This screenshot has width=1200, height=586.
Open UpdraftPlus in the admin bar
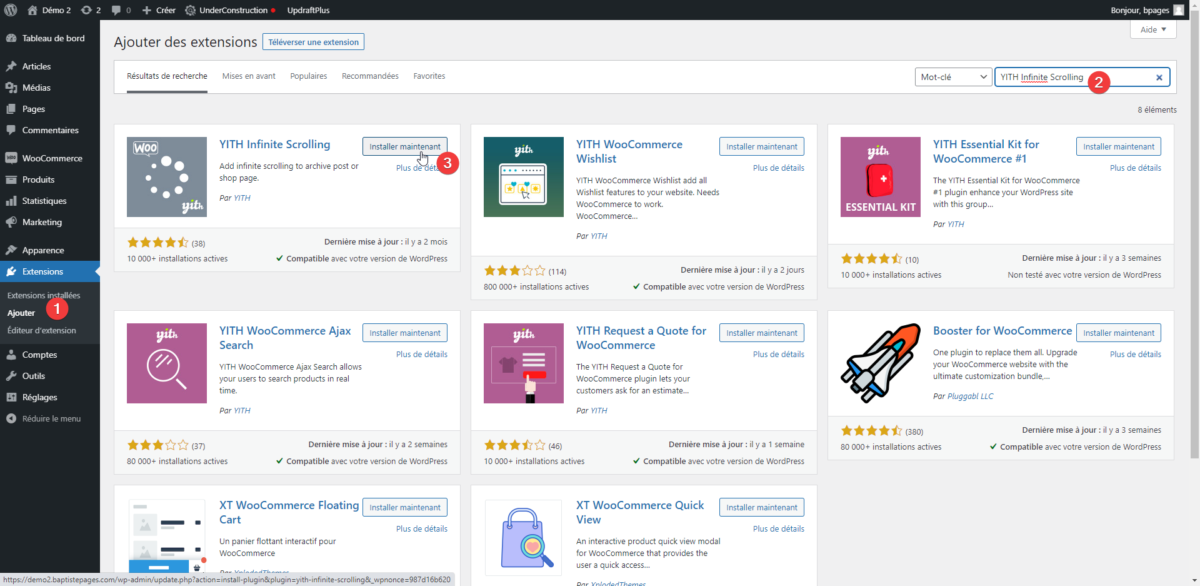coord(306,10)
